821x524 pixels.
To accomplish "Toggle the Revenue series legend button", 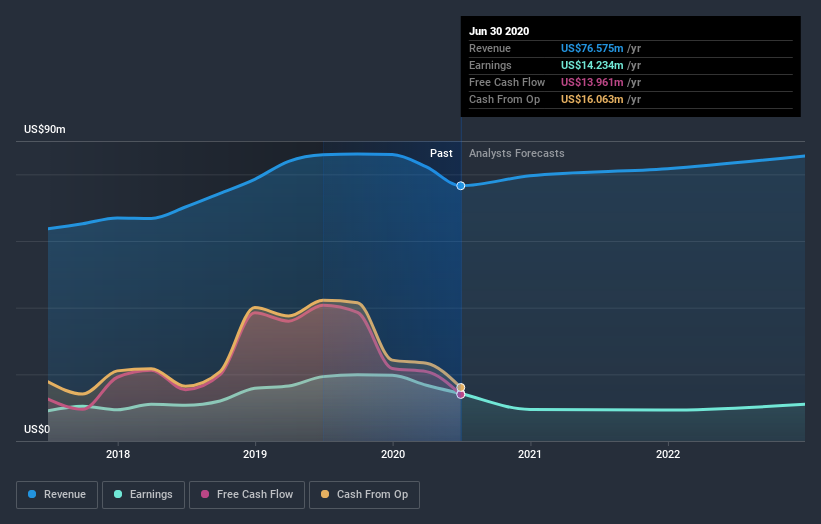I will tap(57, 495).
